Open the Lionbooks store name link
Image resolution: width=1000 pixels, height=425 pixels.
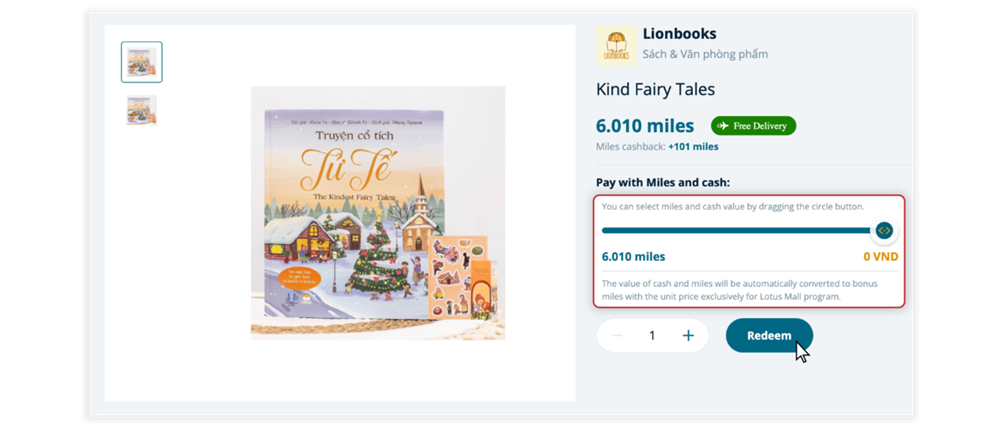pos(679,34)
